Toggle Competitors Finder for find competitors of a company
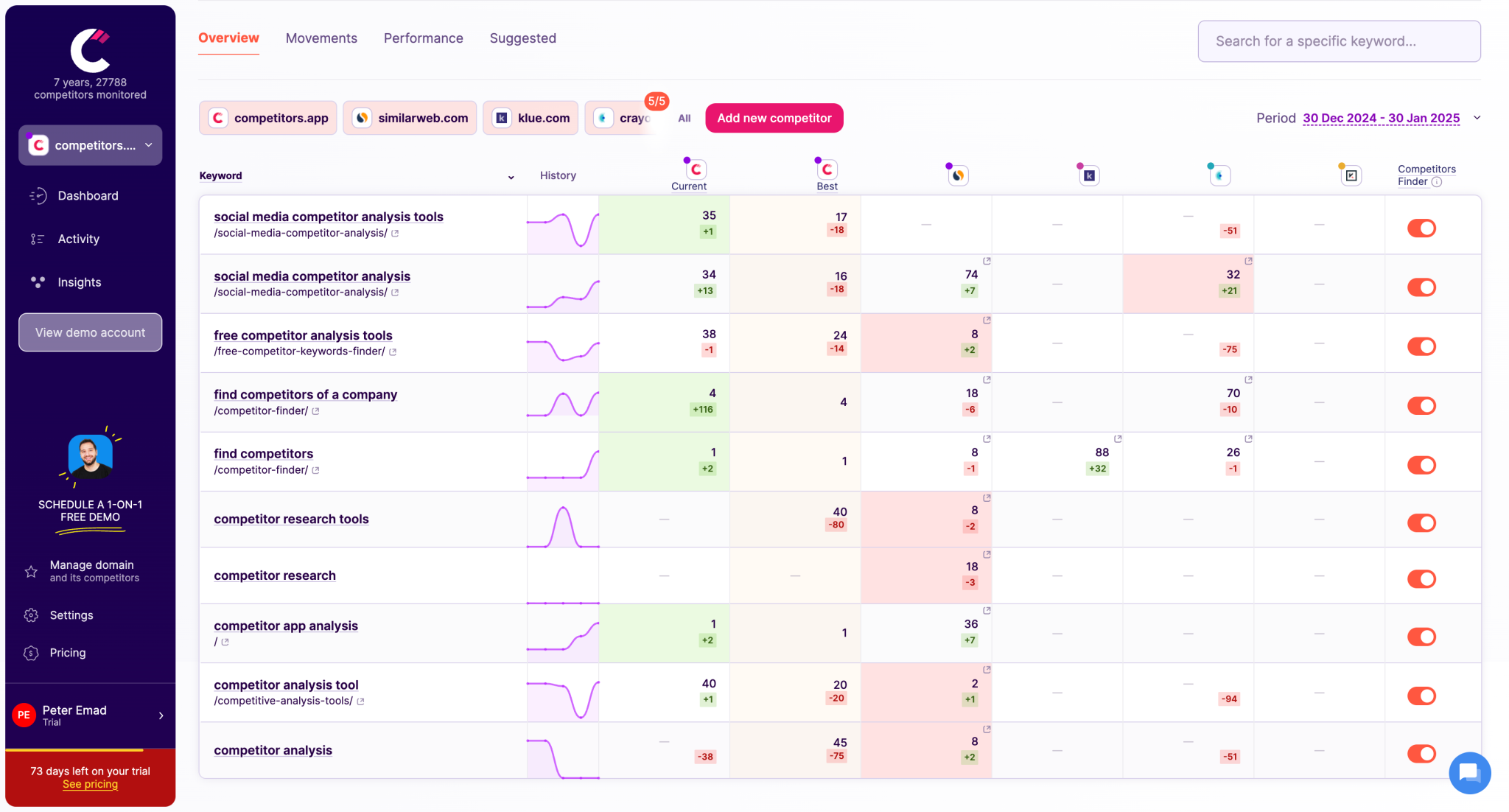This screenshot has height=812, width=1509. click(1421, 406)
